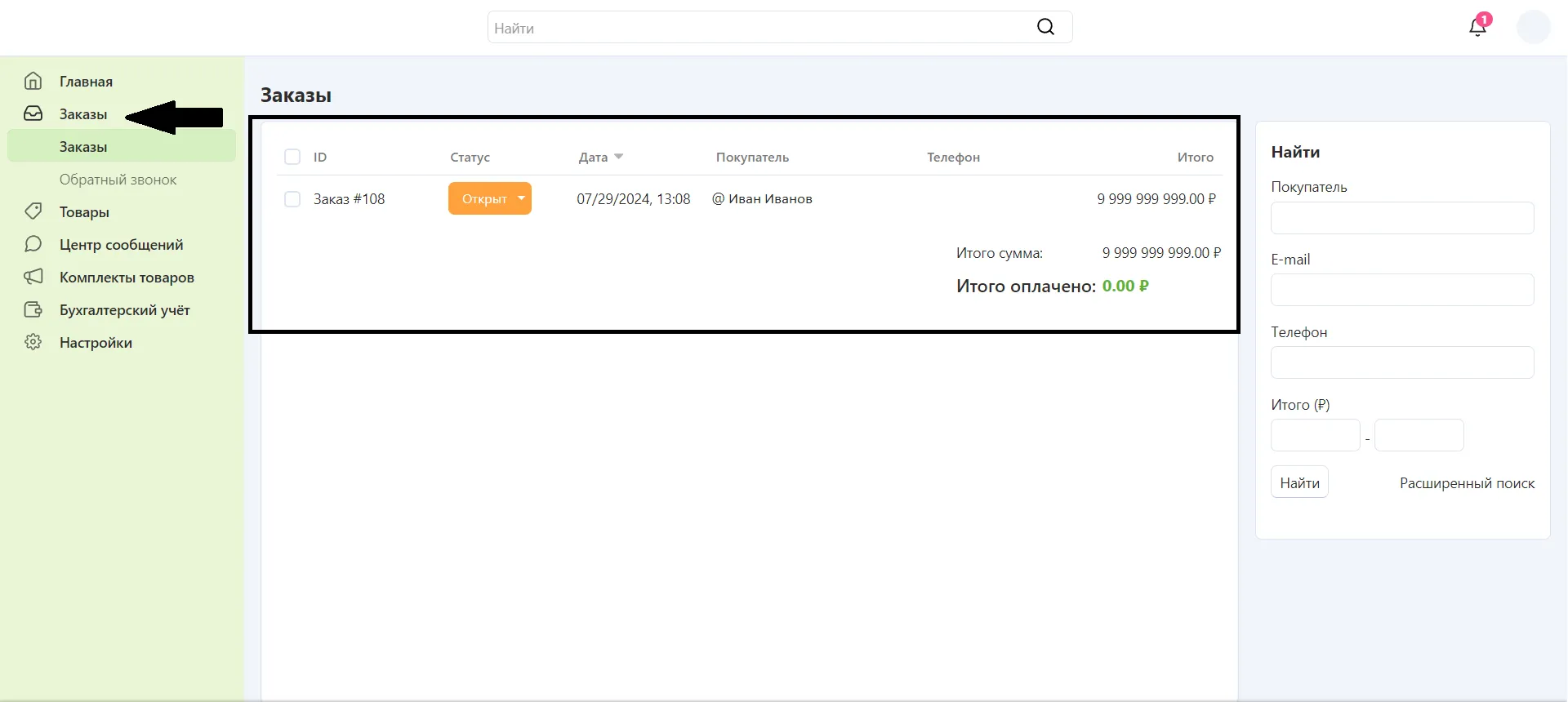Open notifications via the bell icon

tap(1477, 27)
